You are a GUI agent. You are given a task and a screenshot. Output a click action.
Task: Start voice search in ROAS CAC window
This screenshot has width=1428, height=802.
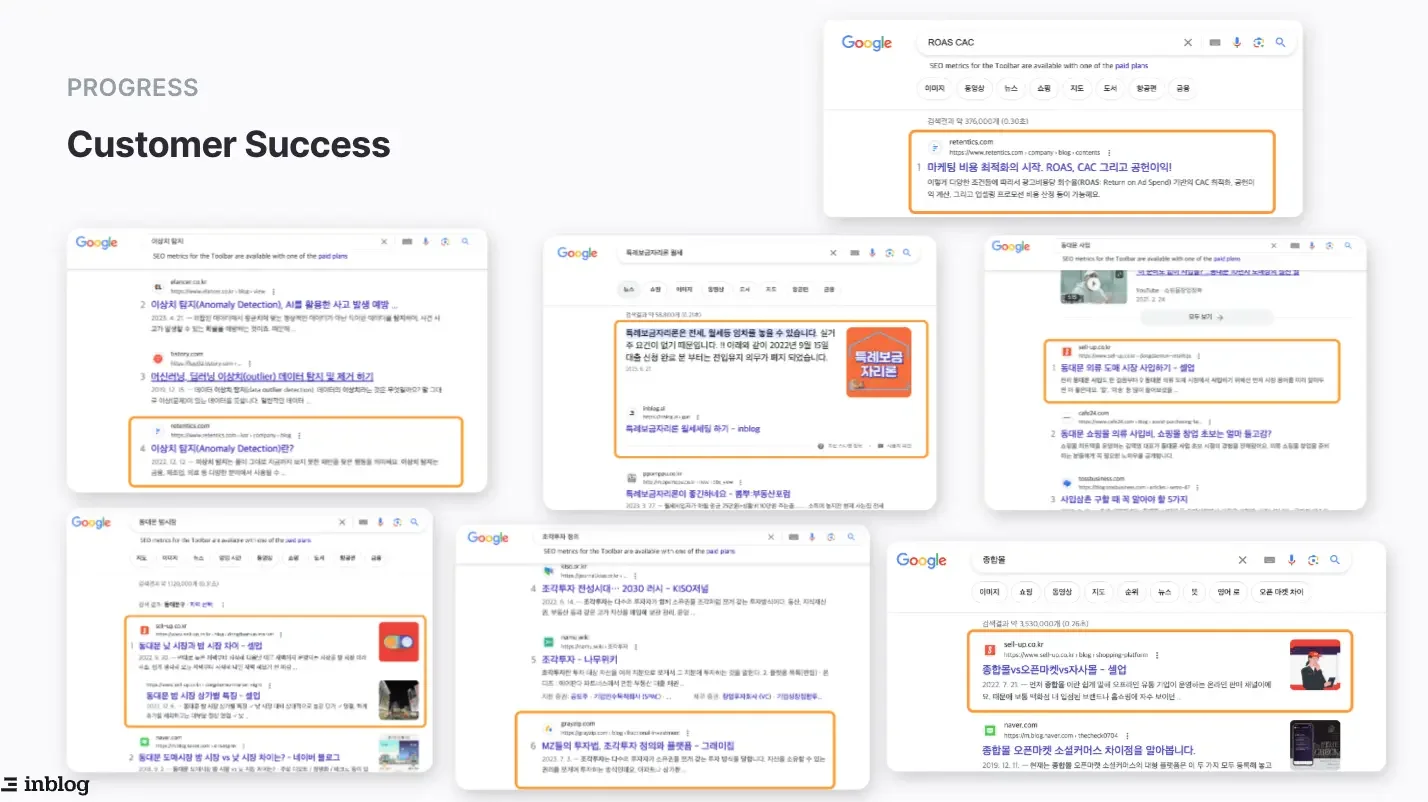coord(1237,43)
